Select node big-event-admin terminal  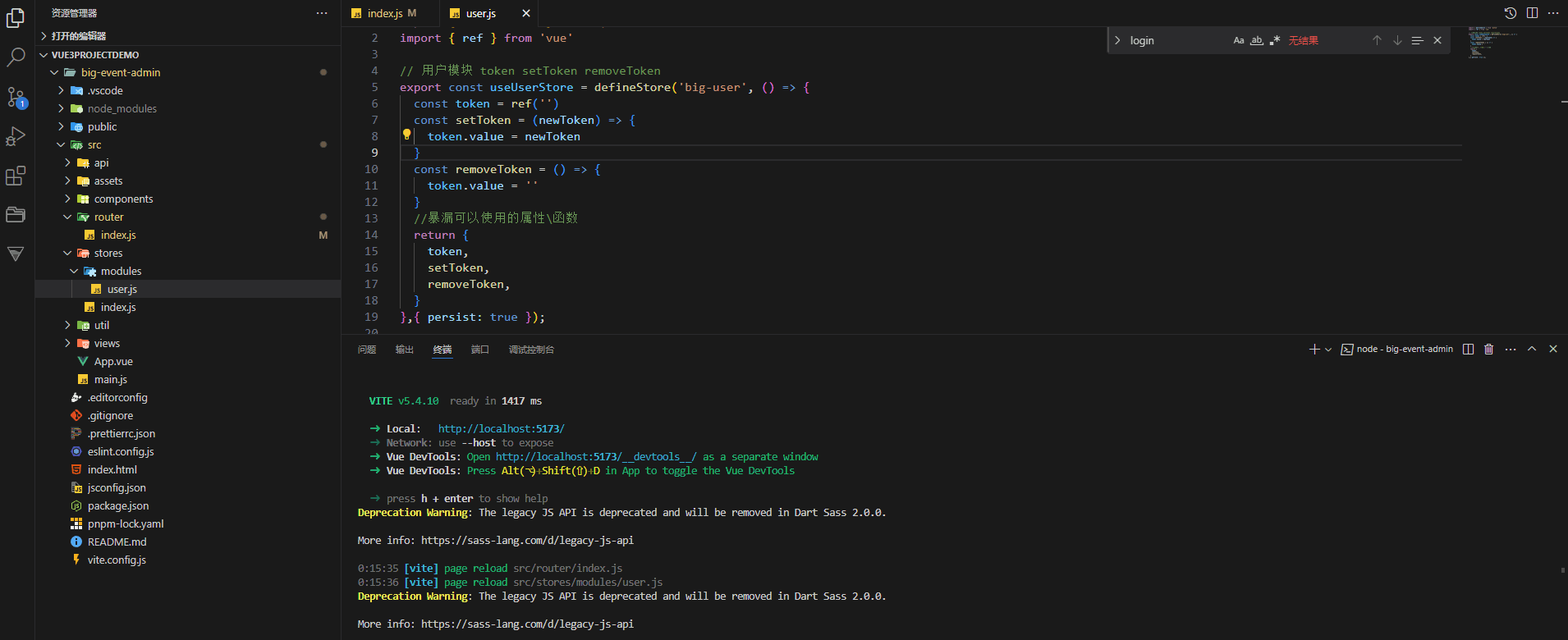tap(1397, 350)
